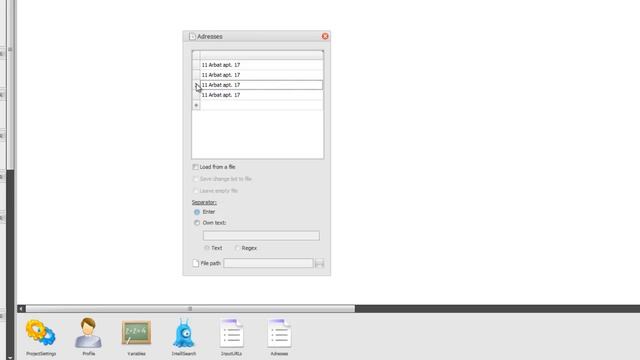Close the Adresses dialog
Screen dimensions: 640x360
pos(325,36)
